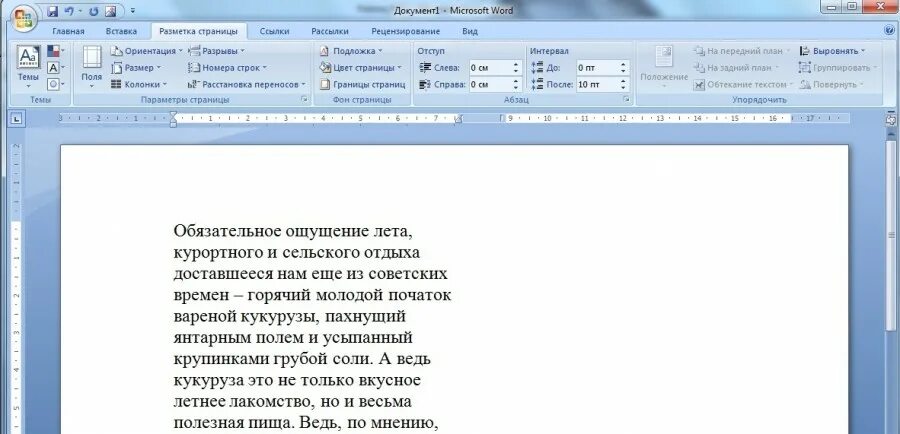Image resolution: width=900 pixels, height=434 pixels.
Task: Open Расстановка переносов dropdown
Action: (247, 84)
